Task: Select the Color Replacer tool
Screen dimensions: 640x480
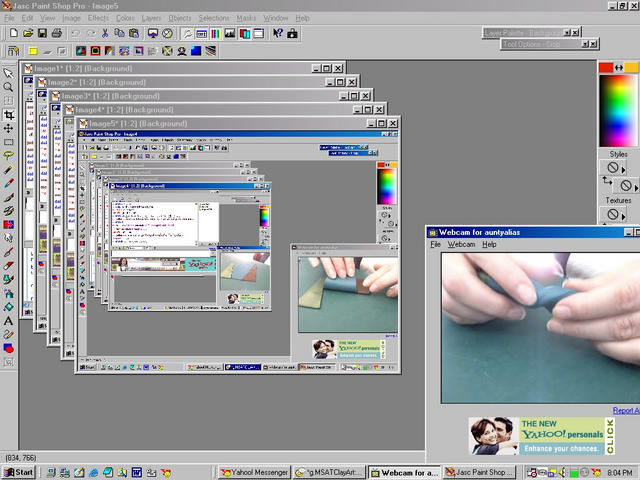Action: 8,224
